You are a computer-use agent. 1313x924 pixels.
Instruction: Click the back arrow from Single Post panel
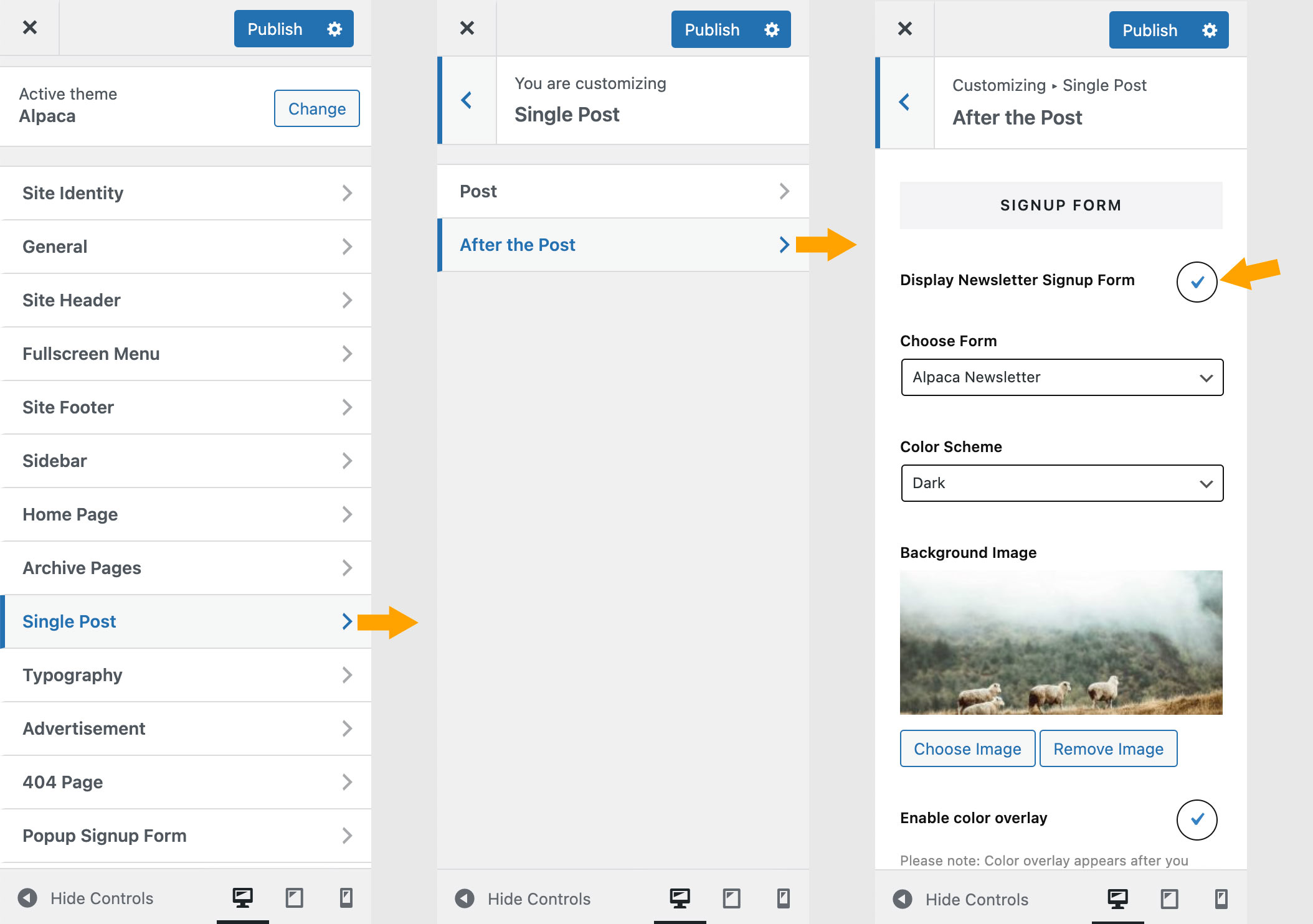coord(466,100)
